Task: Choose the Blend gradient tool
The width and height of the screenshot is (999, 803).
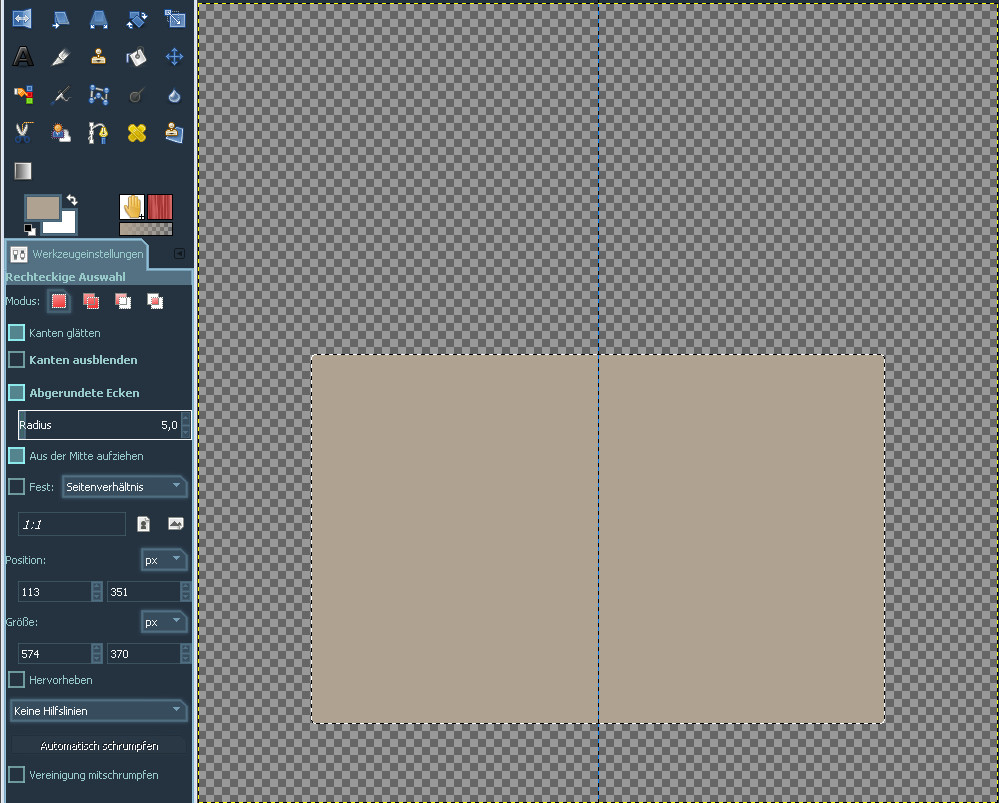Action: pos(22,170)
